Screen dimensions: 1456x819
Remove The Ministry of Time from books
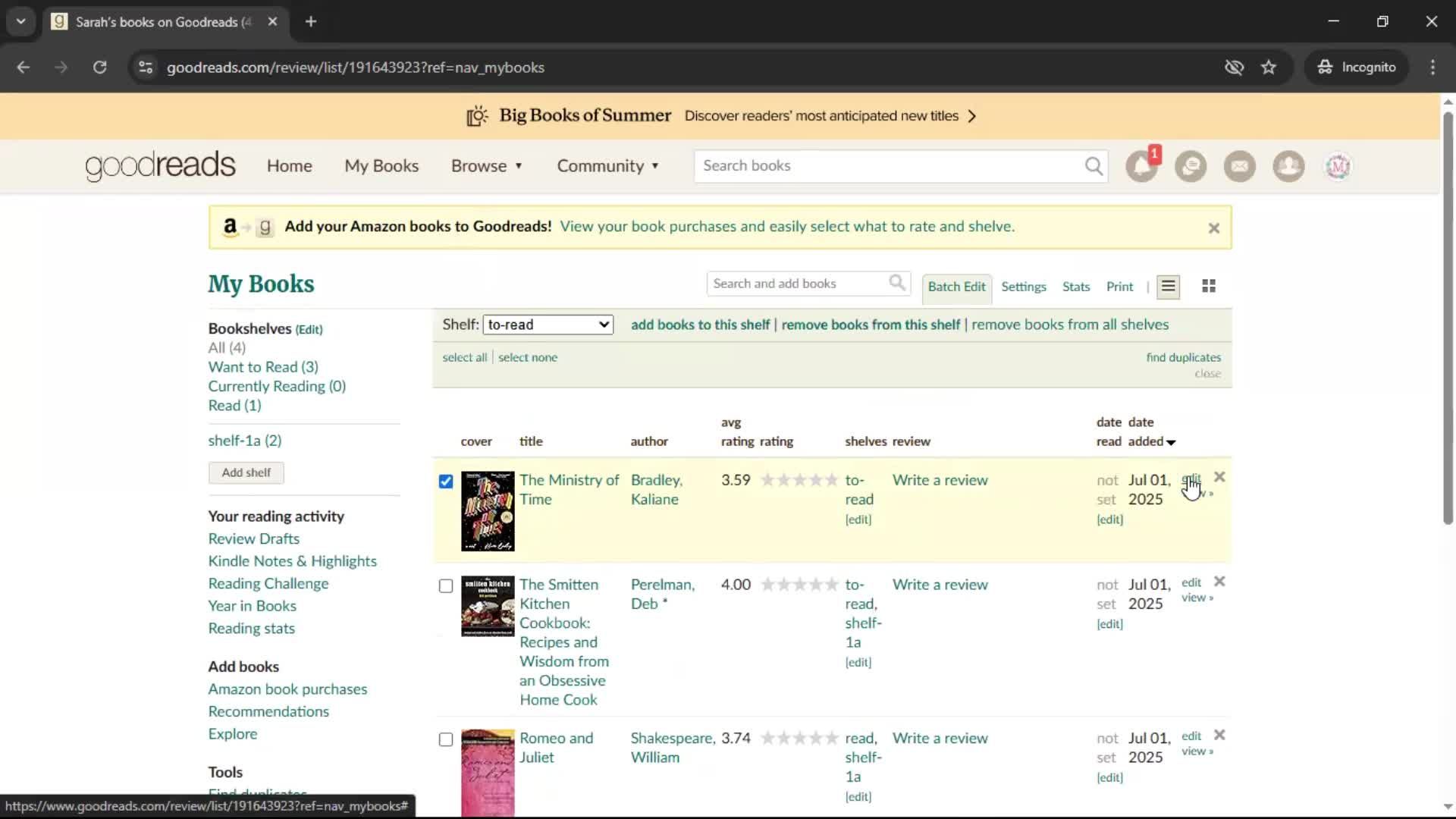[1219, 477]
